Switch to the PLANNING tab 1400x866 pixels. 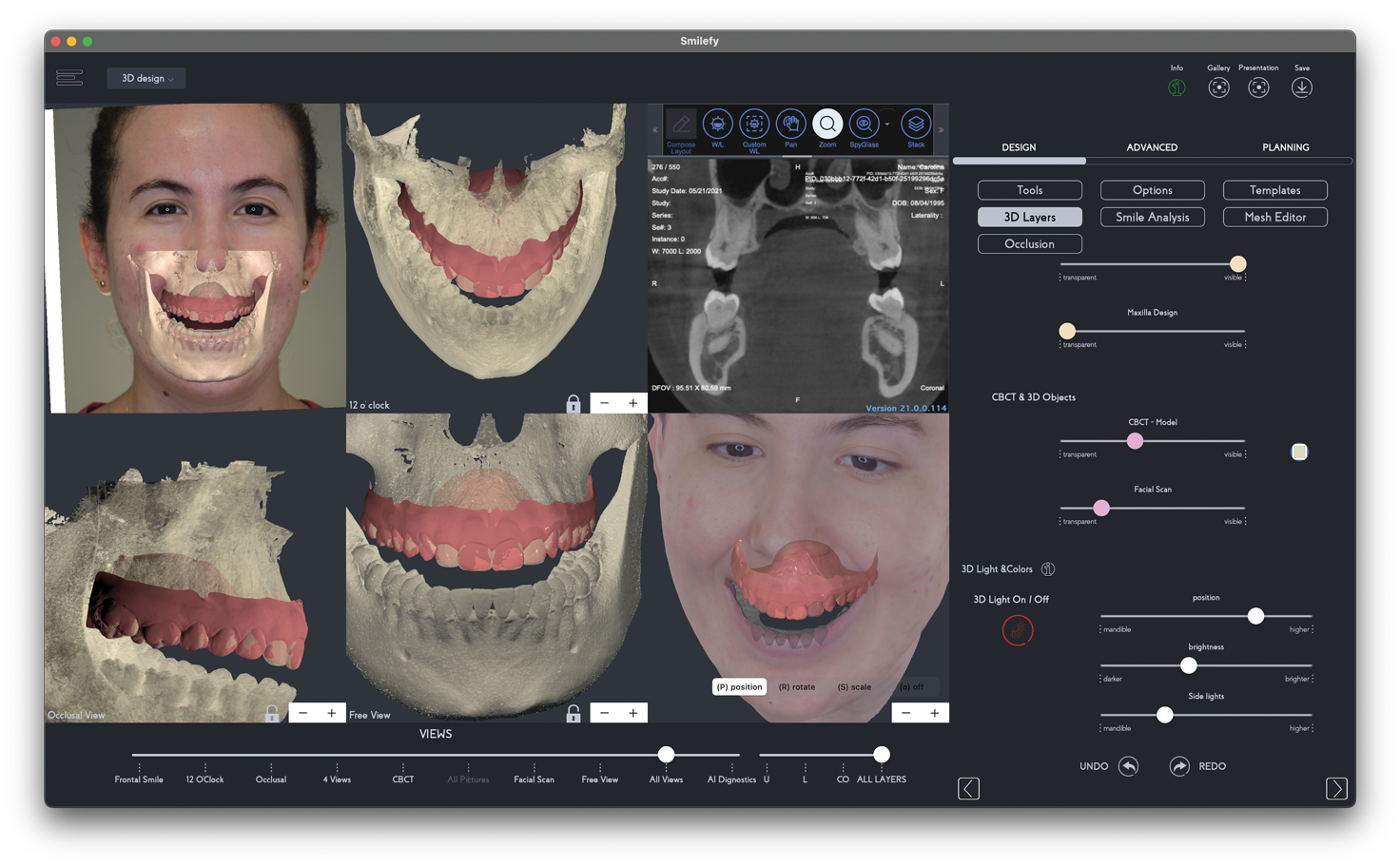1285,147
